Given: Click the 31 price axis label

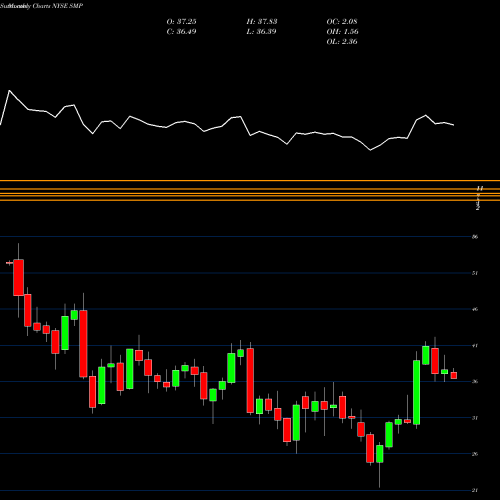Looking at the screenshot, I should click(475, 418).
